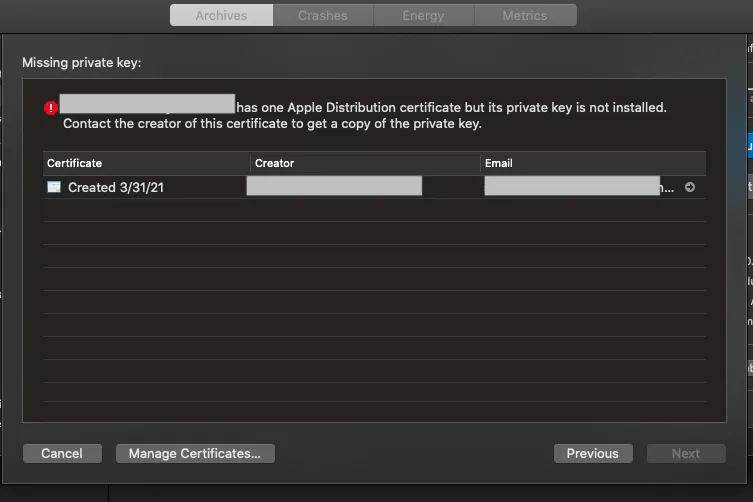Open the Crashes tab
Screen dimensions: 753x502
click(x=323, y=15)
